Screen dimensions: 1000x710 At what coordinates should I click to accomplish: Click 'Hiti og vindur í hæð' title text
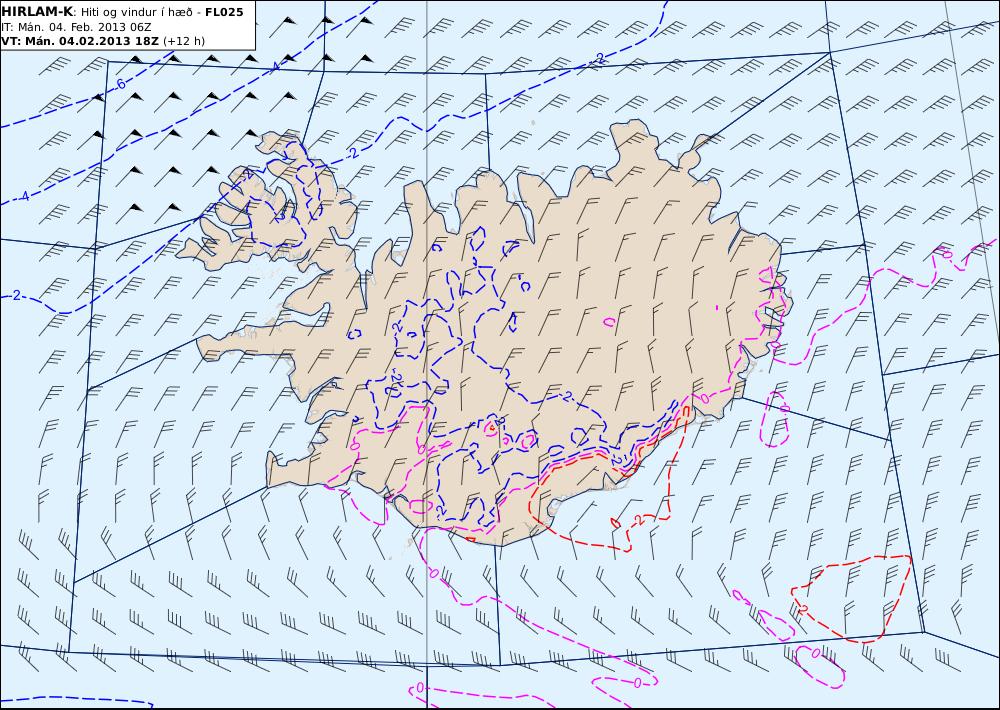136,12
